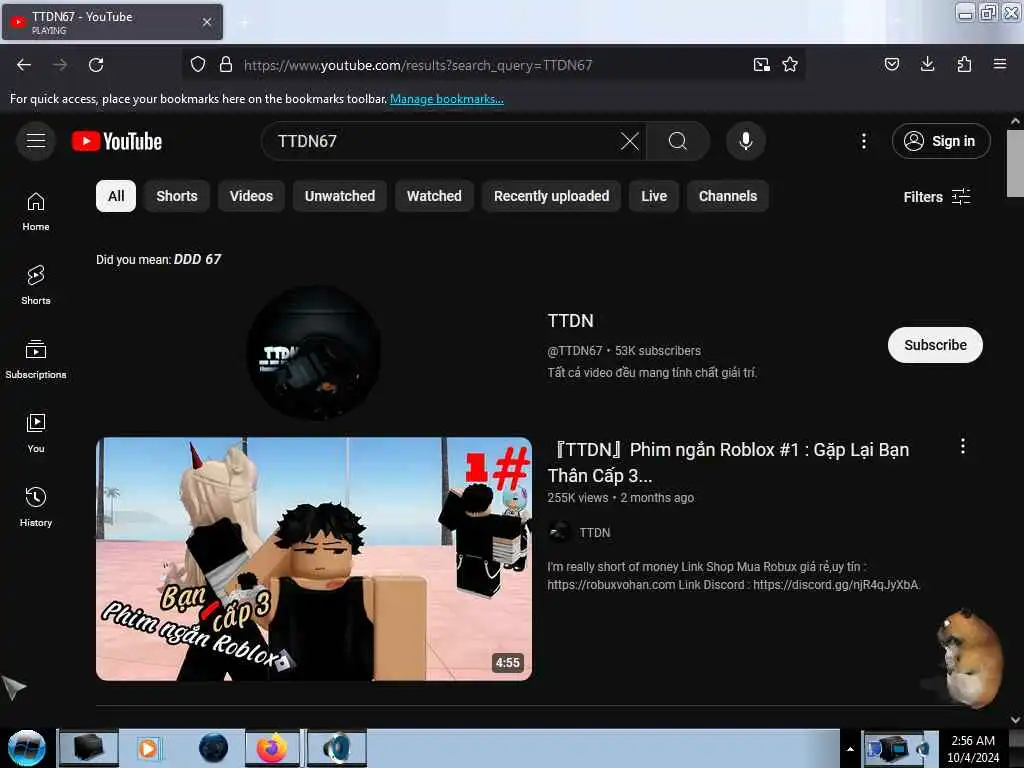Click the TTDN channel name under video
Viewport: 1024px width, 768px height.
[x=595, y=533]
